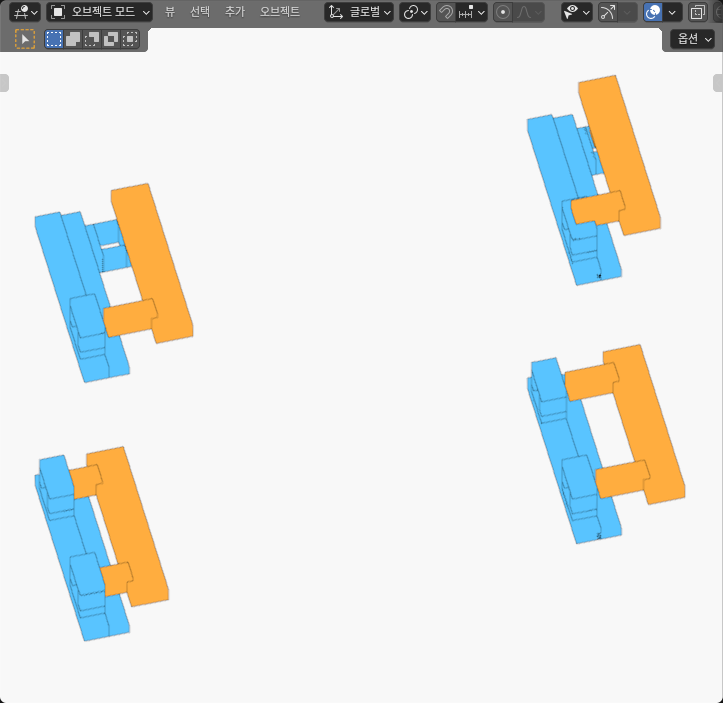Open the 선택 menu
The width and height of the screenshot is (723, 703).
(200, 12)
